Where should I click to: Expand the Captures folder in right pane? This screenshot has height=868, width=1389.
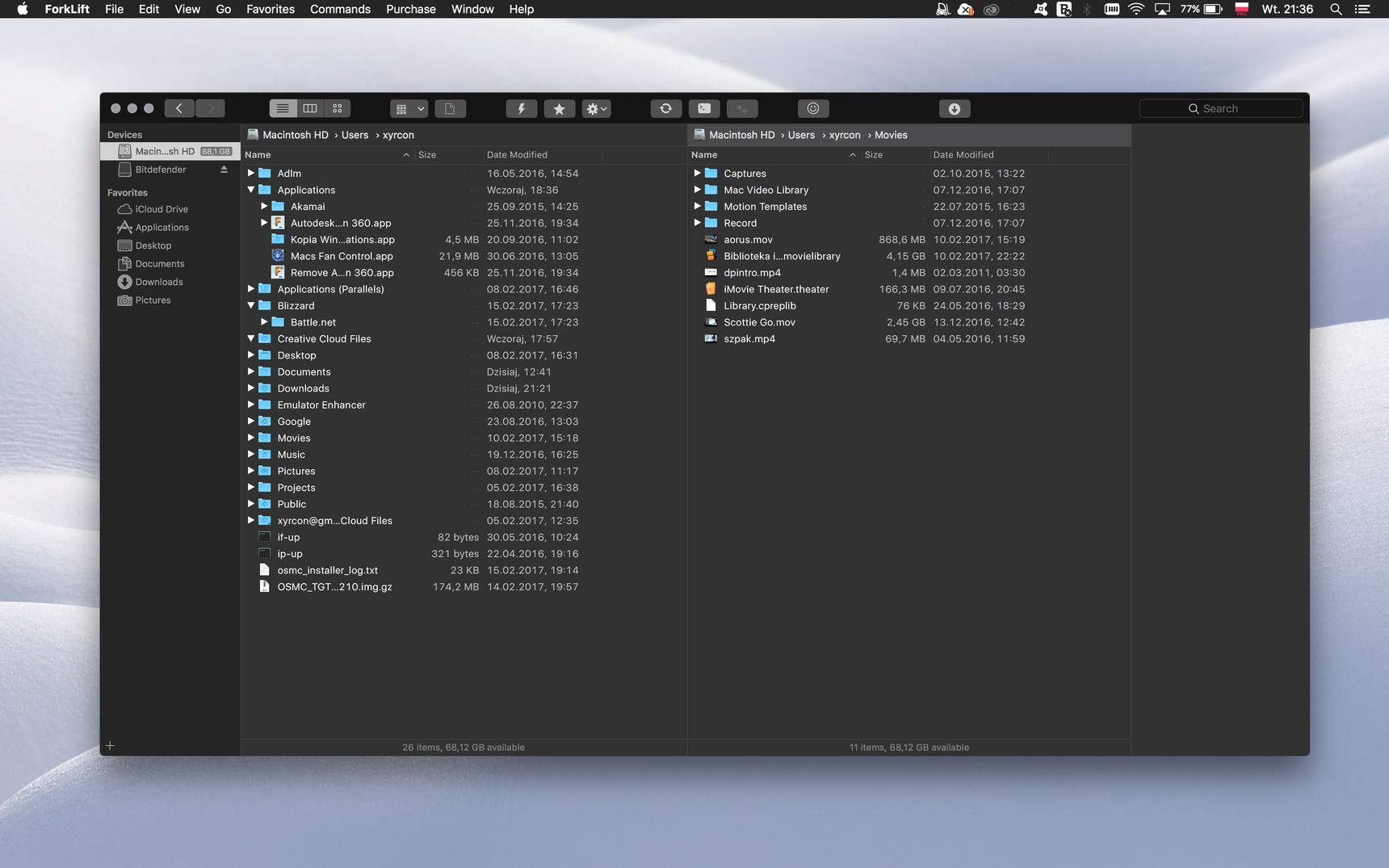click(697, 173)
